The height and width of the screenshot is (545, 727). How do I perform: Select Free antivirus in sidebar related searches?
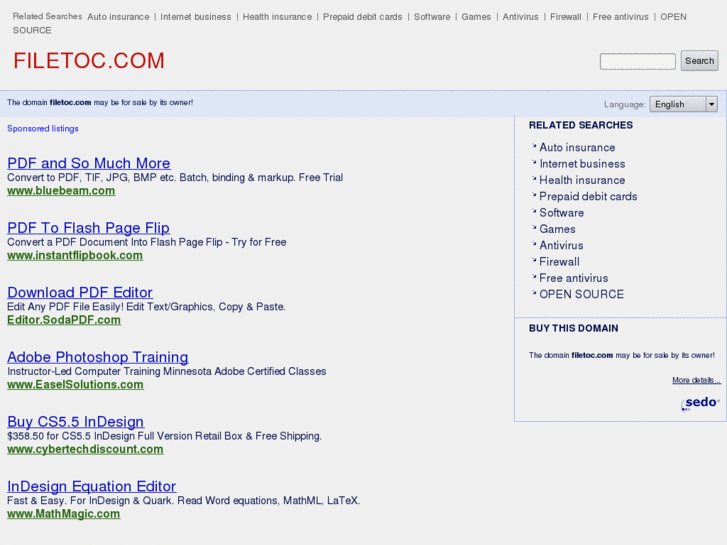point(574,278)
